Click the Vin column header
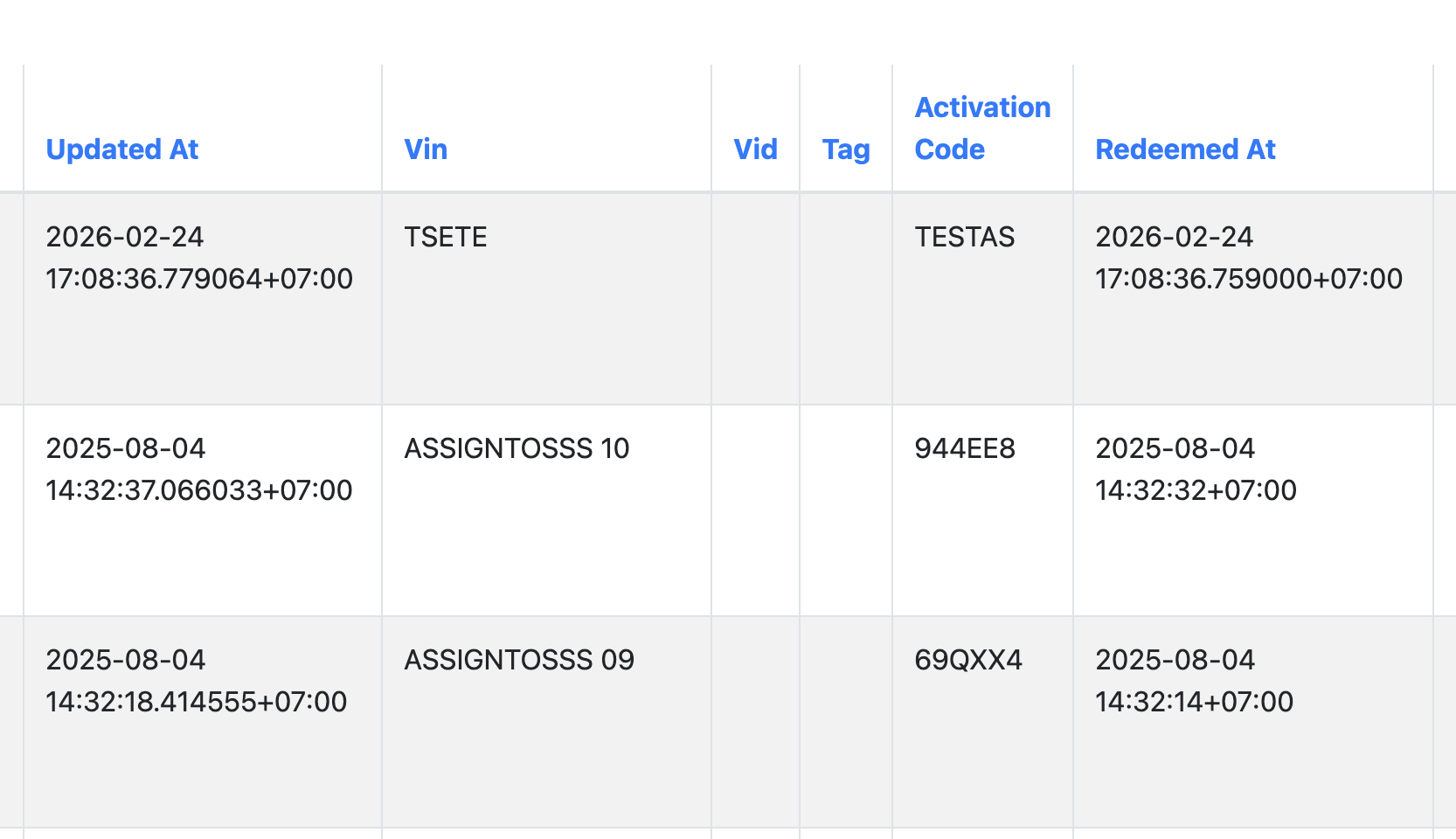Image resolution: width=1456 pixels, height=839 pixels. coord(426,149)
